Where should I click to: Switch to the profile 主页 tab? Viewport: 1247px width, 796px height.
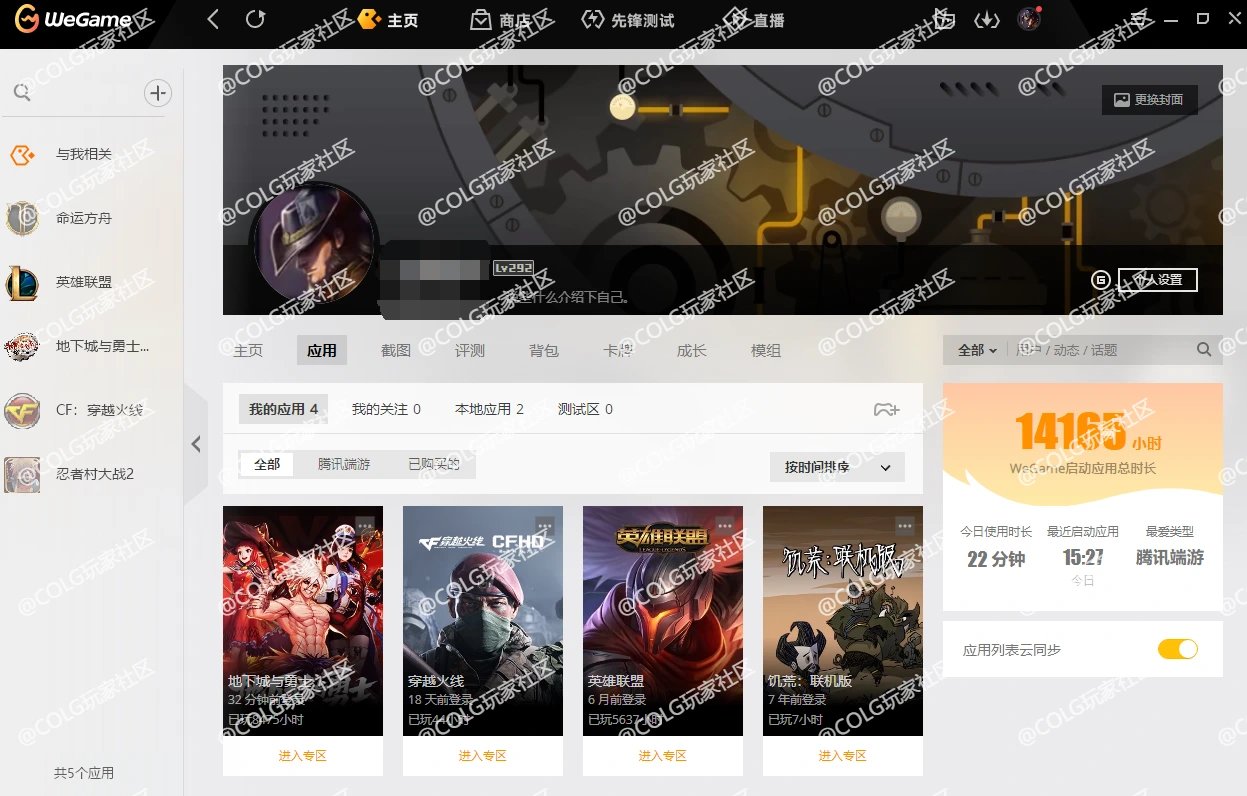click(x=248, y=351)
